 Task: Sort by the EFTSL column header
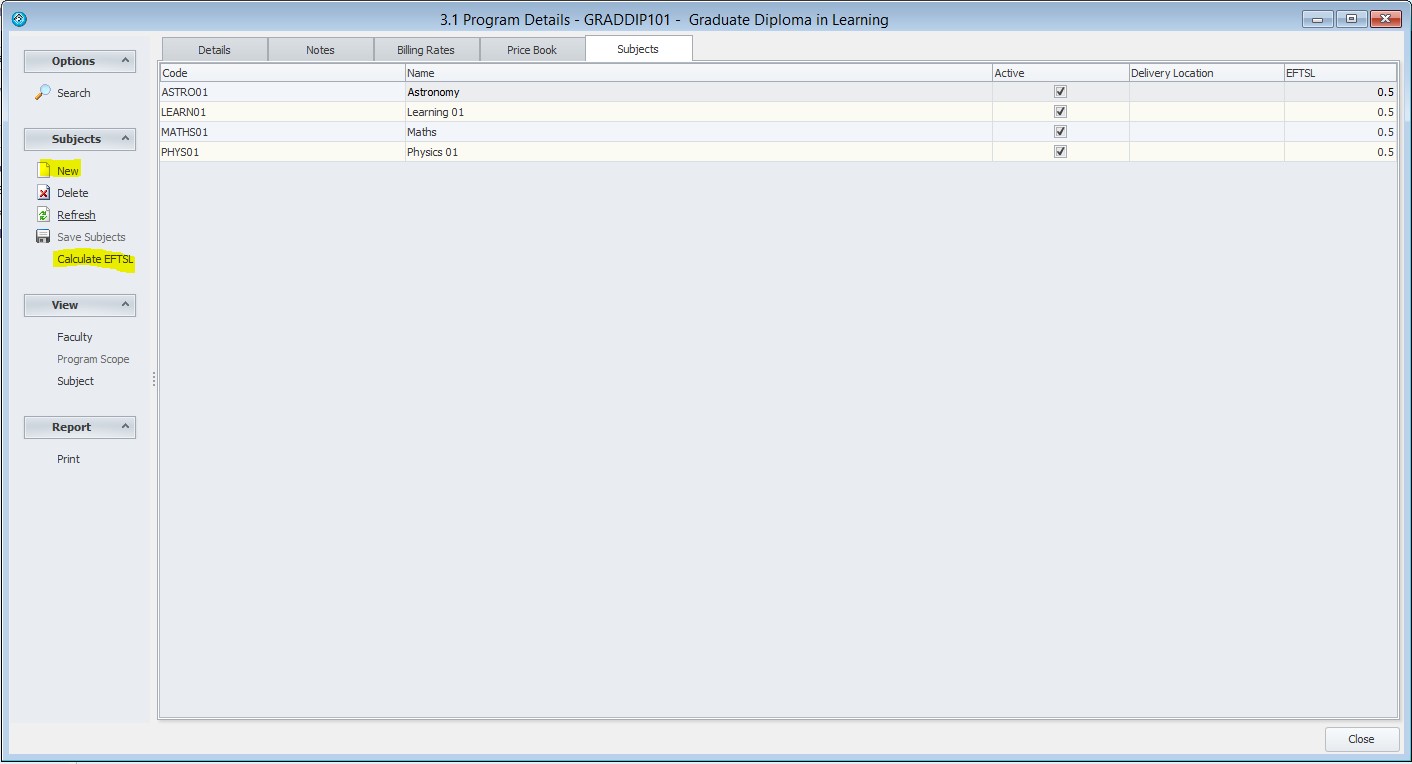pos(1339,73)
